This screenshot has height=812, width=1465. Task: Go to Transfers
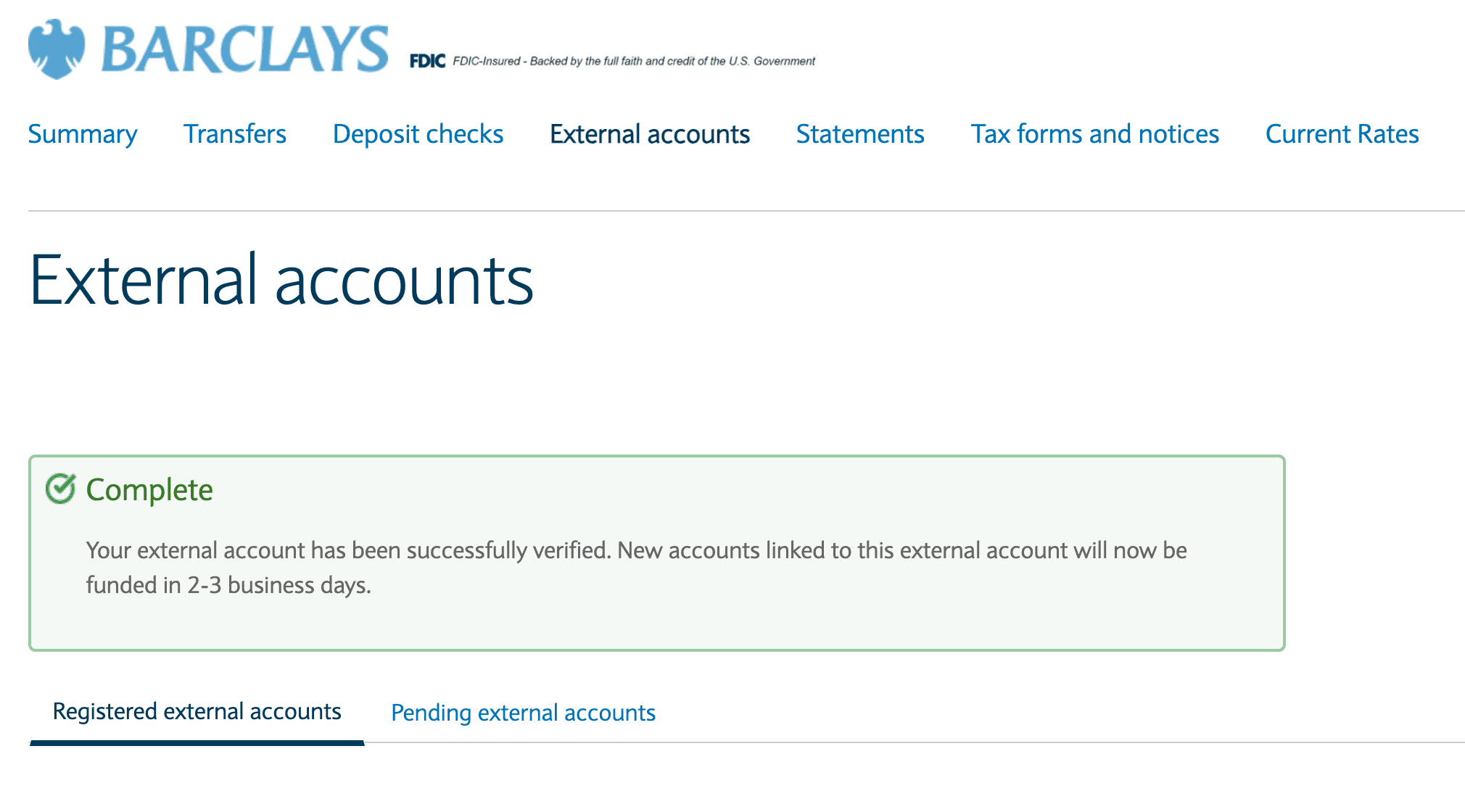coord(235,134)
